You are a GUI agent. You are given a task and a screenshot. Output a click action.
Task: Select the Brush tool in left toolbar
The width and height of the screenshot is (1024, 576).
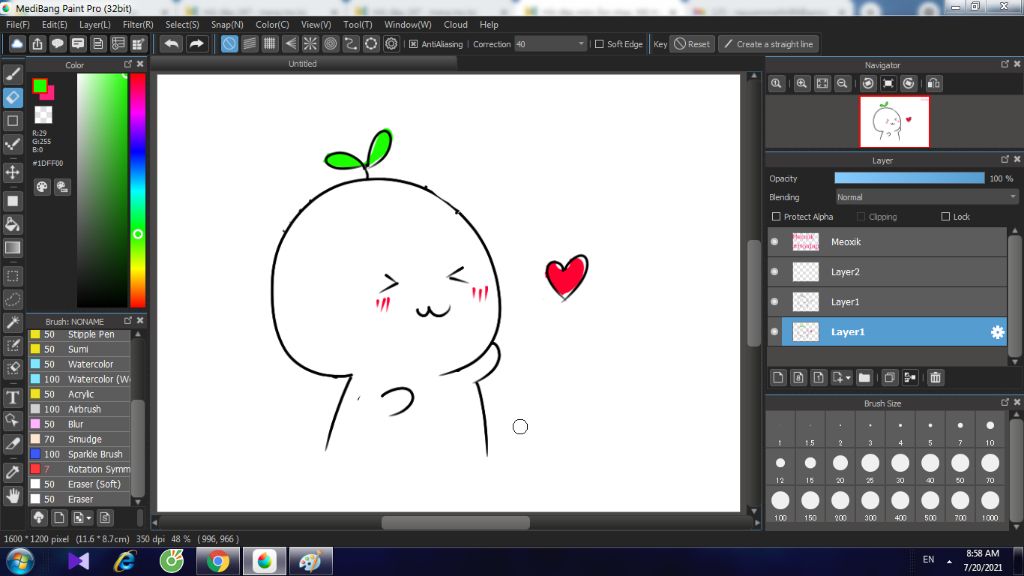point(13,74)
